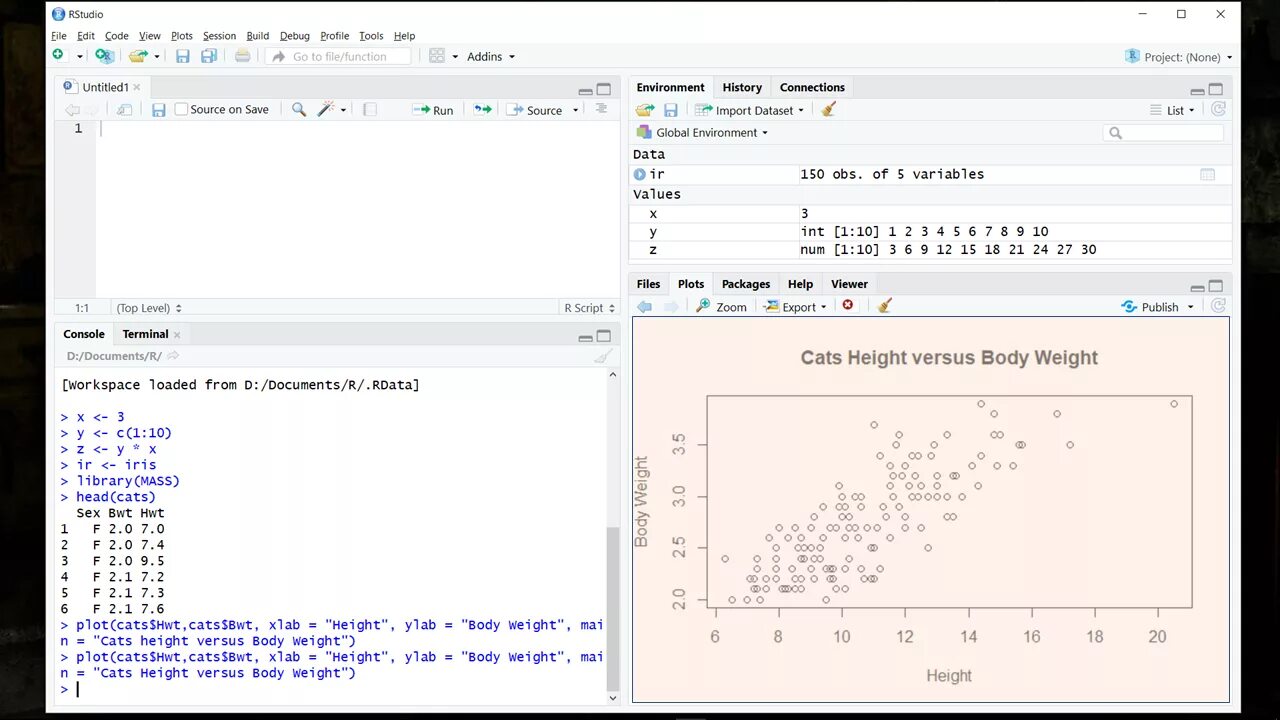
Task: Focus the Go to file/function field
Action: (339, 57)
